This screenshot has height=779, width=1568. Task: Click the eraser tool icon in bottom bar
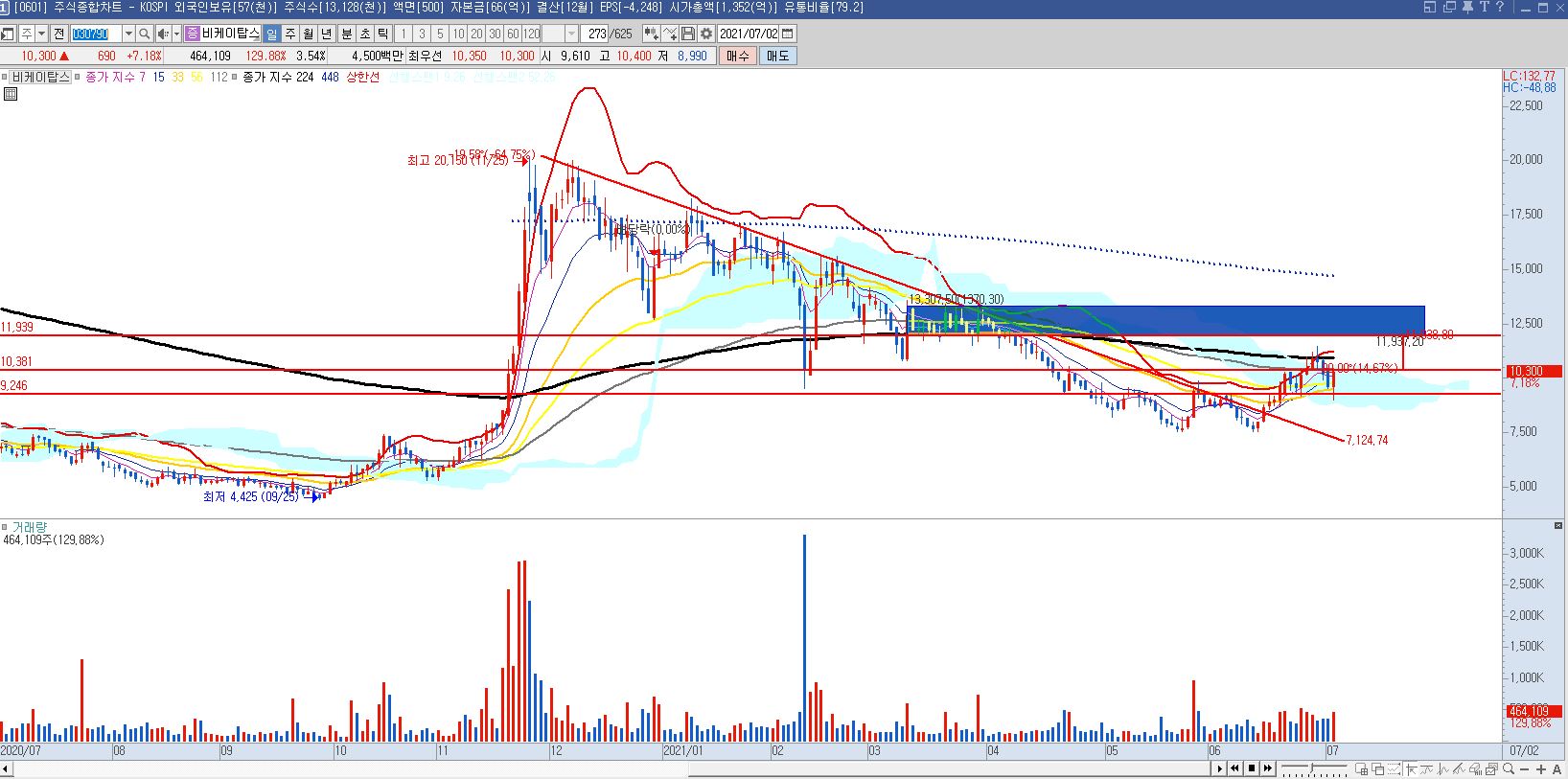1476,768
